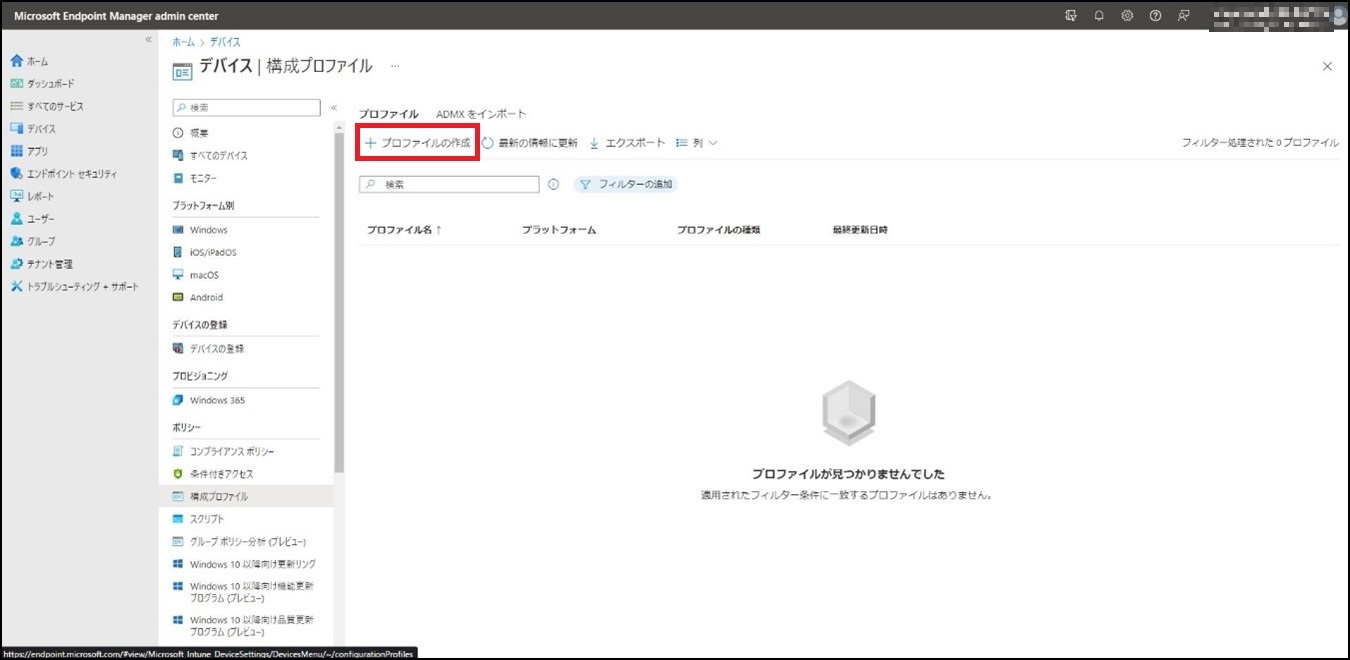Click the ホーム breadcrumb link
Screen dimensions: 1350x660
click(183, 42)
